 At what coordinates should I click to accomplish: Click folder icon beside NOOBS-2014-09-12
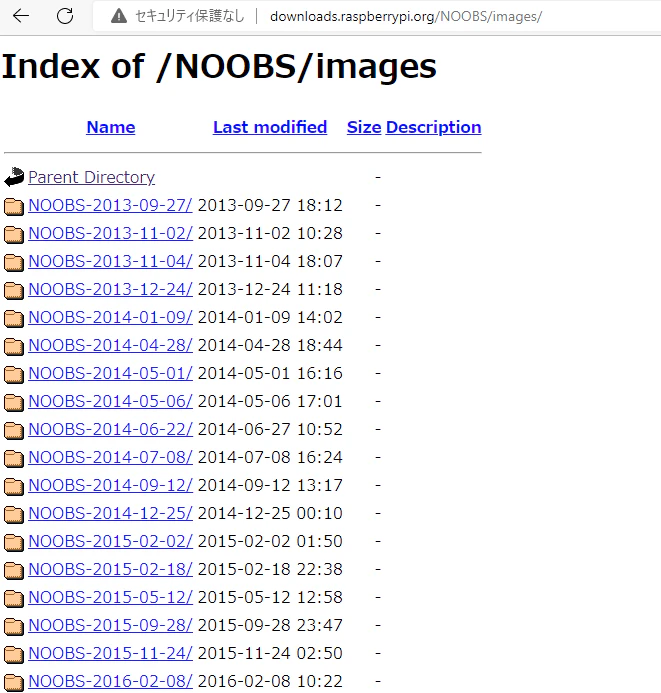(x=14, y=486)
